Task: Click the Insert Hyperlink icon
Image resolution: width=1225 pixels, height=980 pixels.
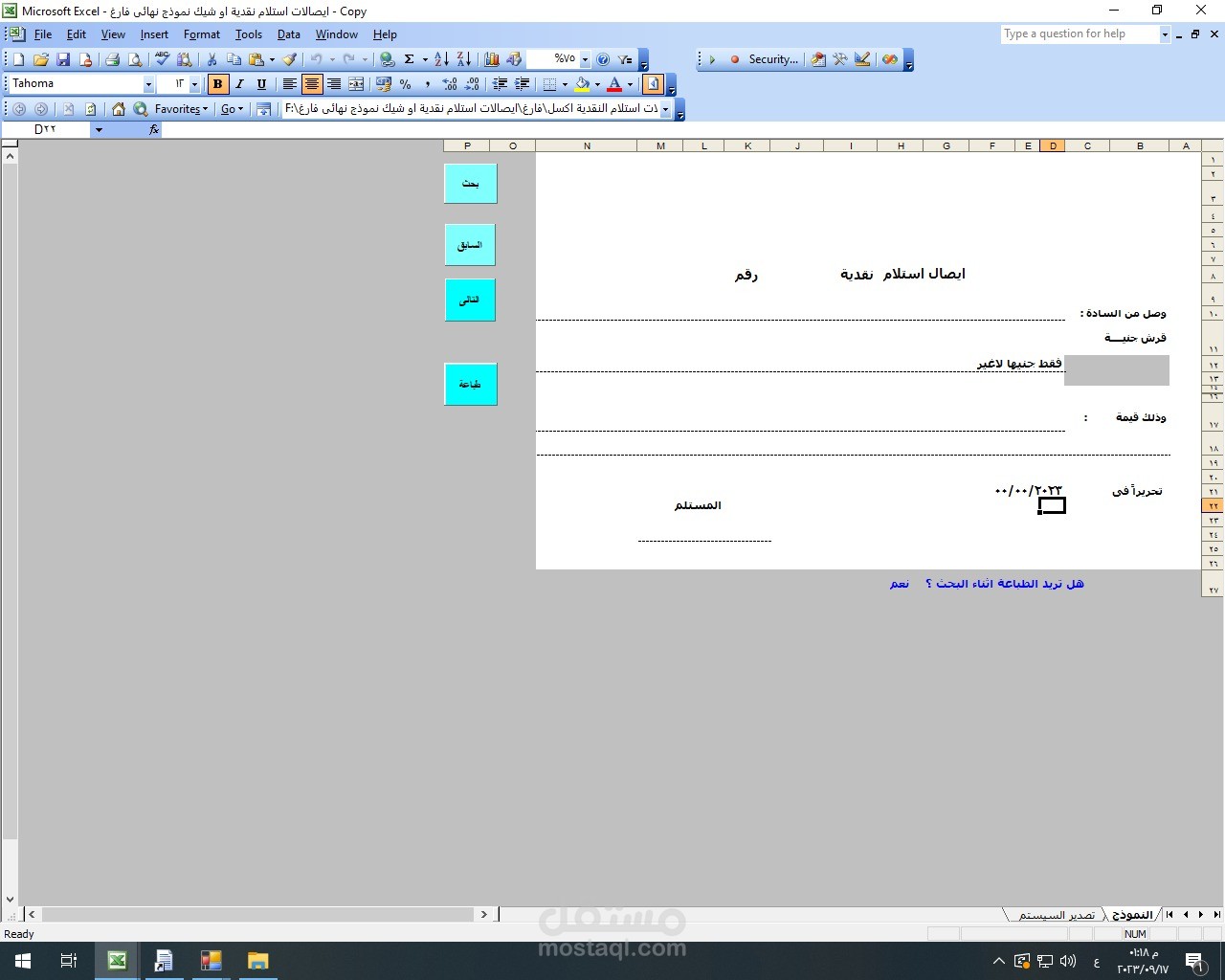Action: click(x=387, y=59)
